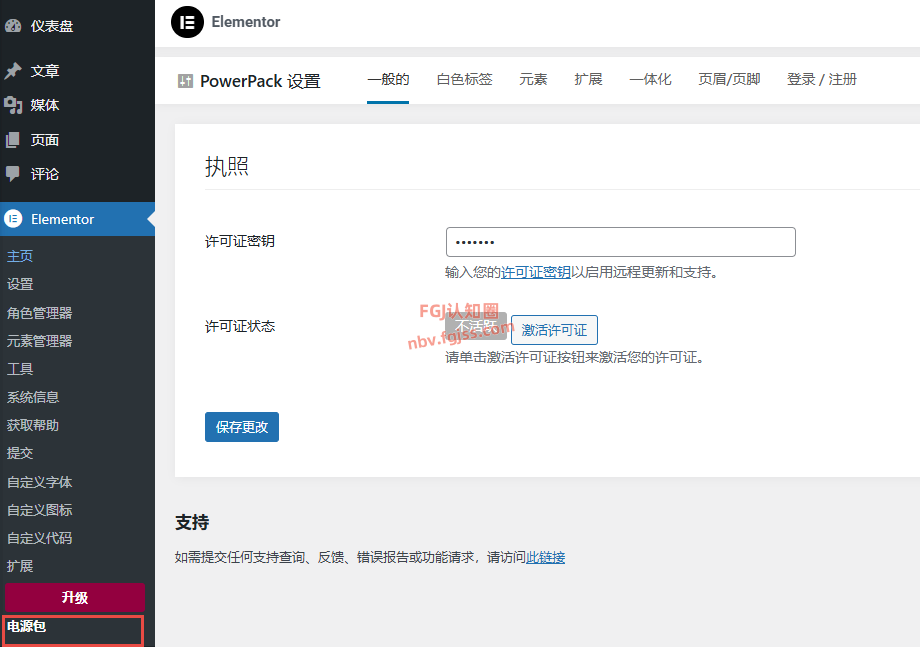Click the 请单击激活许可证按钮 hint text
Viewport: 920px width, 647px height.
pyautogui.click(x=574, y=357)
